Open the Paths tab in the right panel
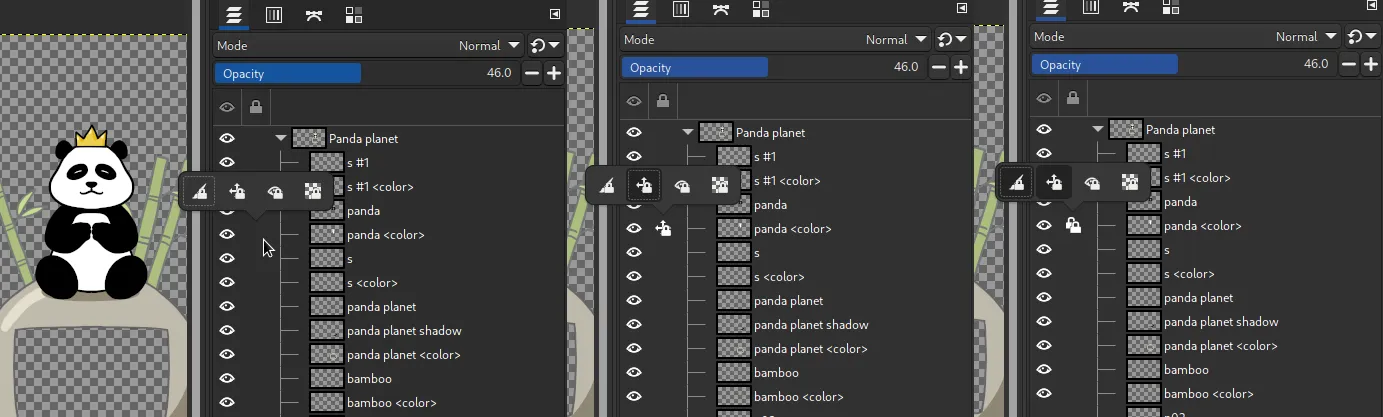1383x417 pixels. point(1130,6)
